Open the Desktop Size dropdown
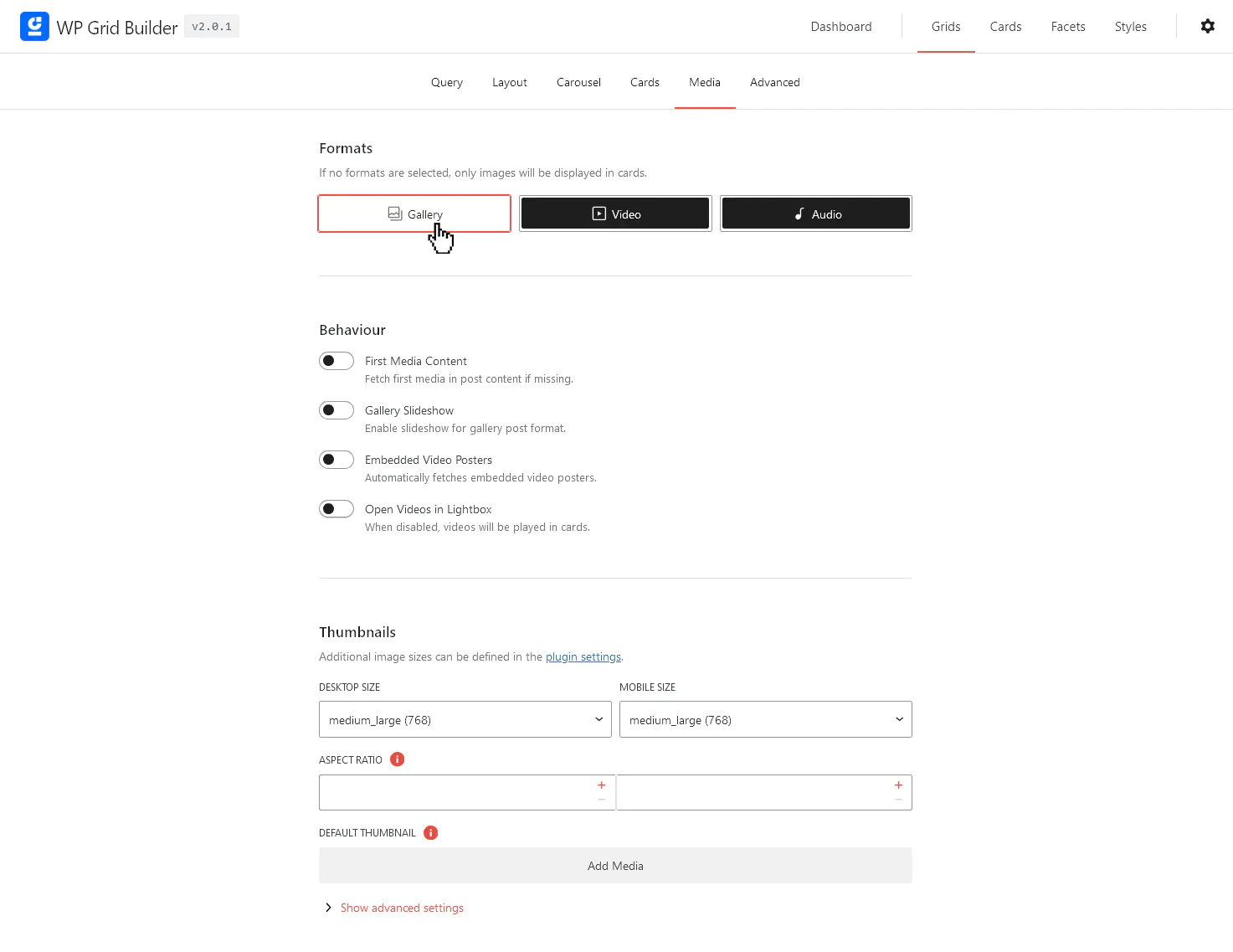 [x=465, y=719]
